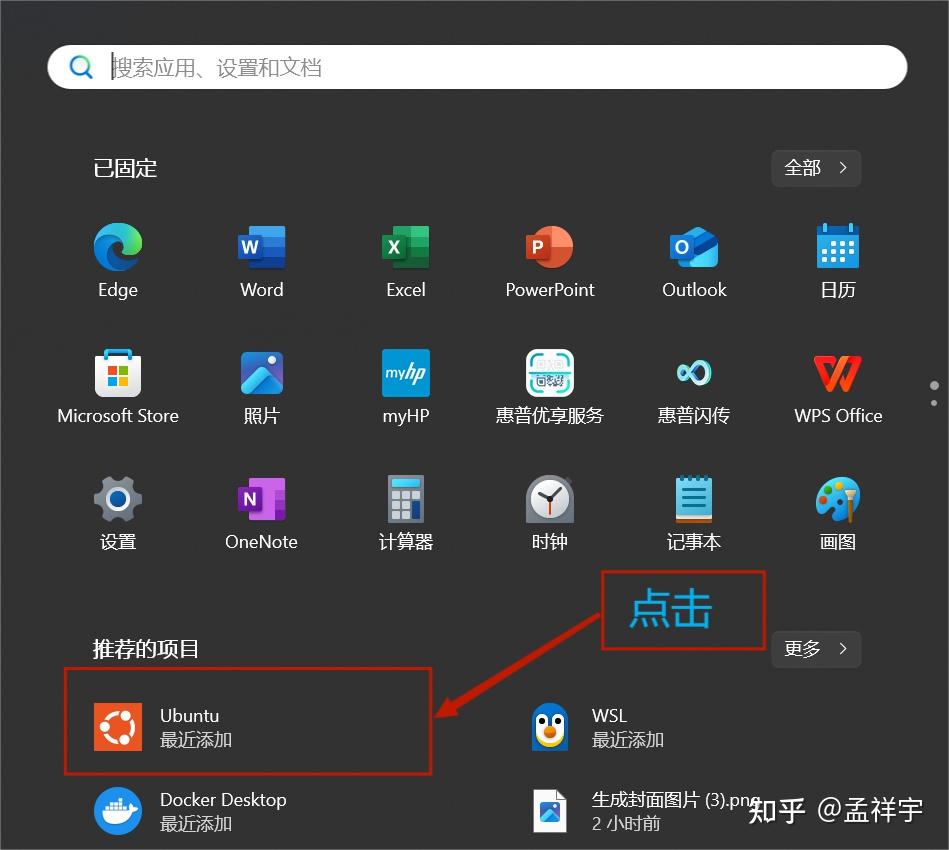The width and height of the screenshot is (949, 850).
Task: Open Microsoft Store icon
Action: pyautogui.click(x=118, y=372)
